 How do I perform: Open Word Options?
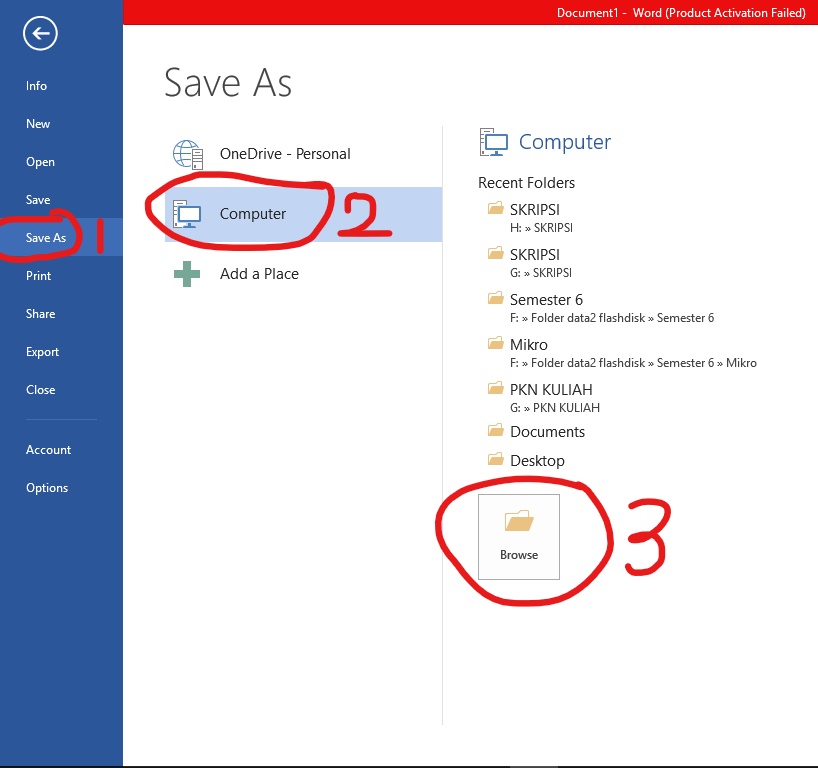(x=47, y=488)
